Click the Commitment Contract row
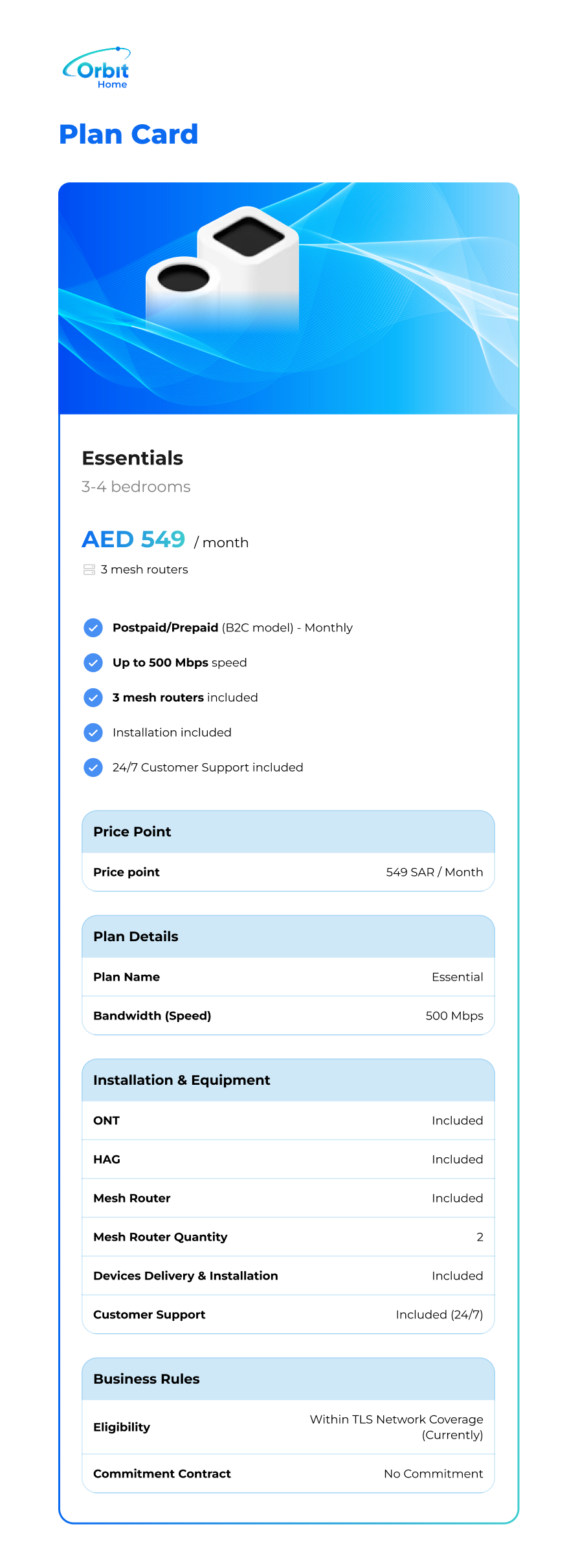Screen dimensions: 578x1568 coord(288,1474)
